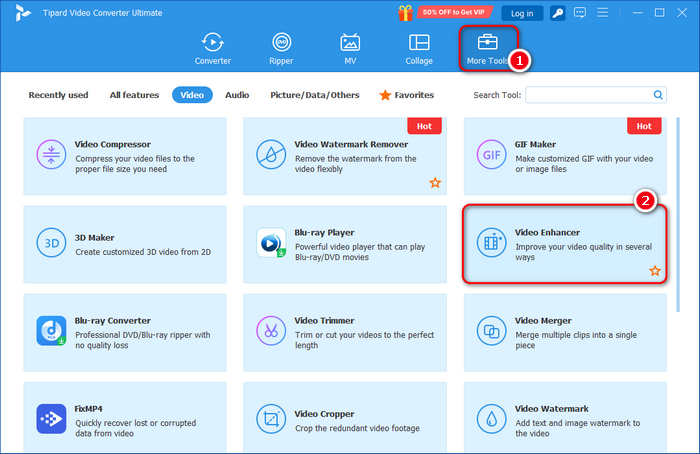Image resolution: width=700 pixels, height=454 pixels.
Task: Click the Video Trimmer scissors icon
Action: pos(271,331)
